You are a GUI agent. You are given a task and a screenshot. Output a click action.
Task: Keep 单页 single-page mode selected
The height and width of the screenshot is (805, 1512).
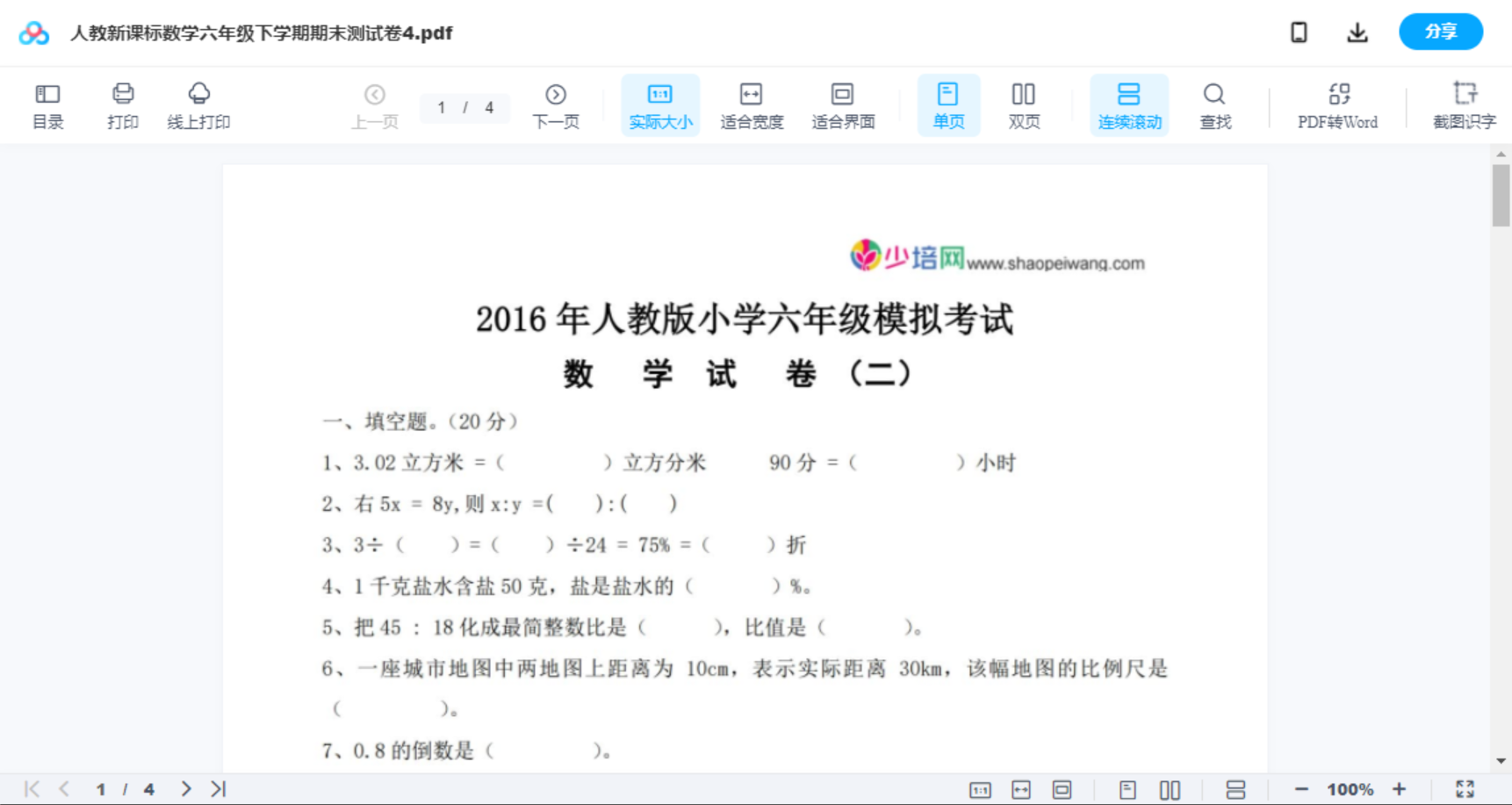948,104
